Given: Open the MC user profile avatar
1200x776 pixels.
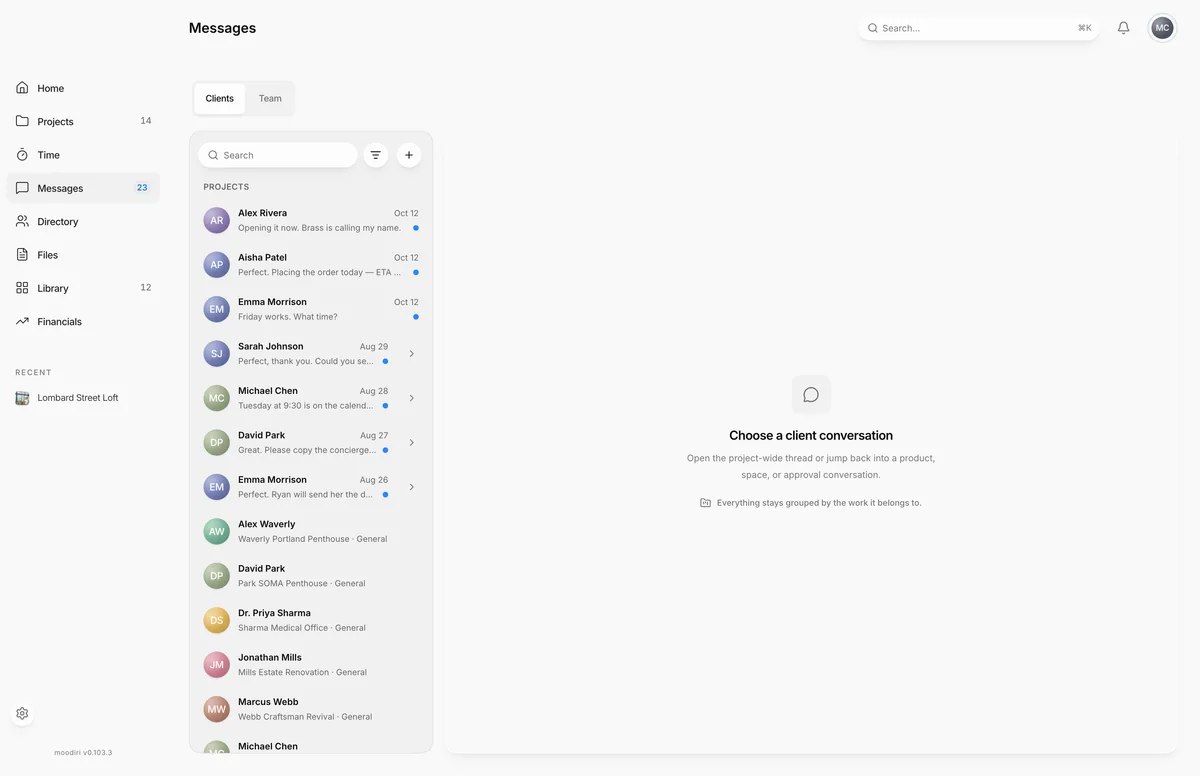Looking at the screenshot, I should click(x=1162, y=28).
